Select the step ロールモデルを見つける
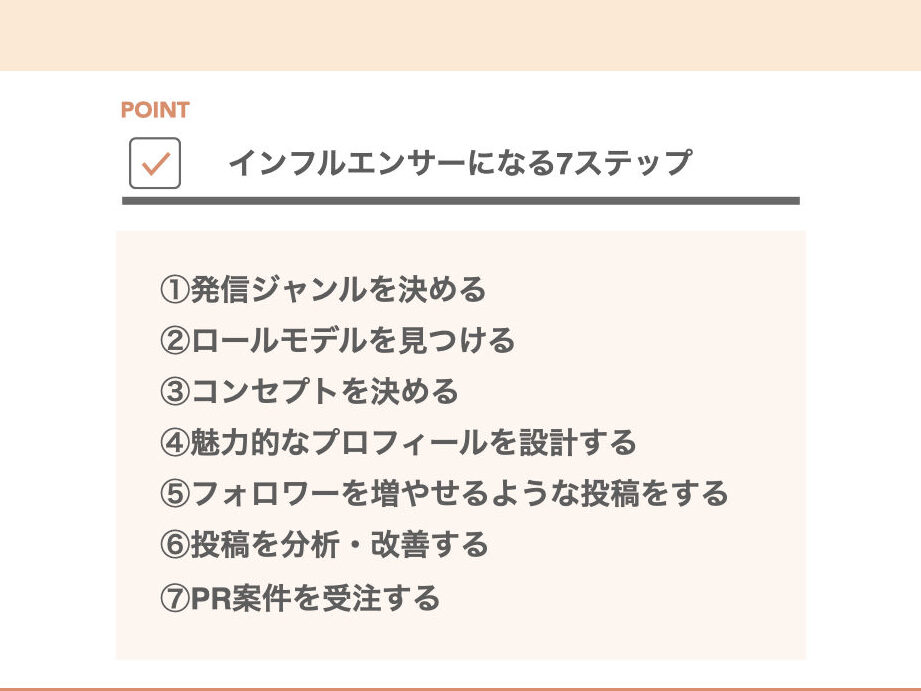The width and height of the screenshot is (921, 691). [x=352, y=341]
